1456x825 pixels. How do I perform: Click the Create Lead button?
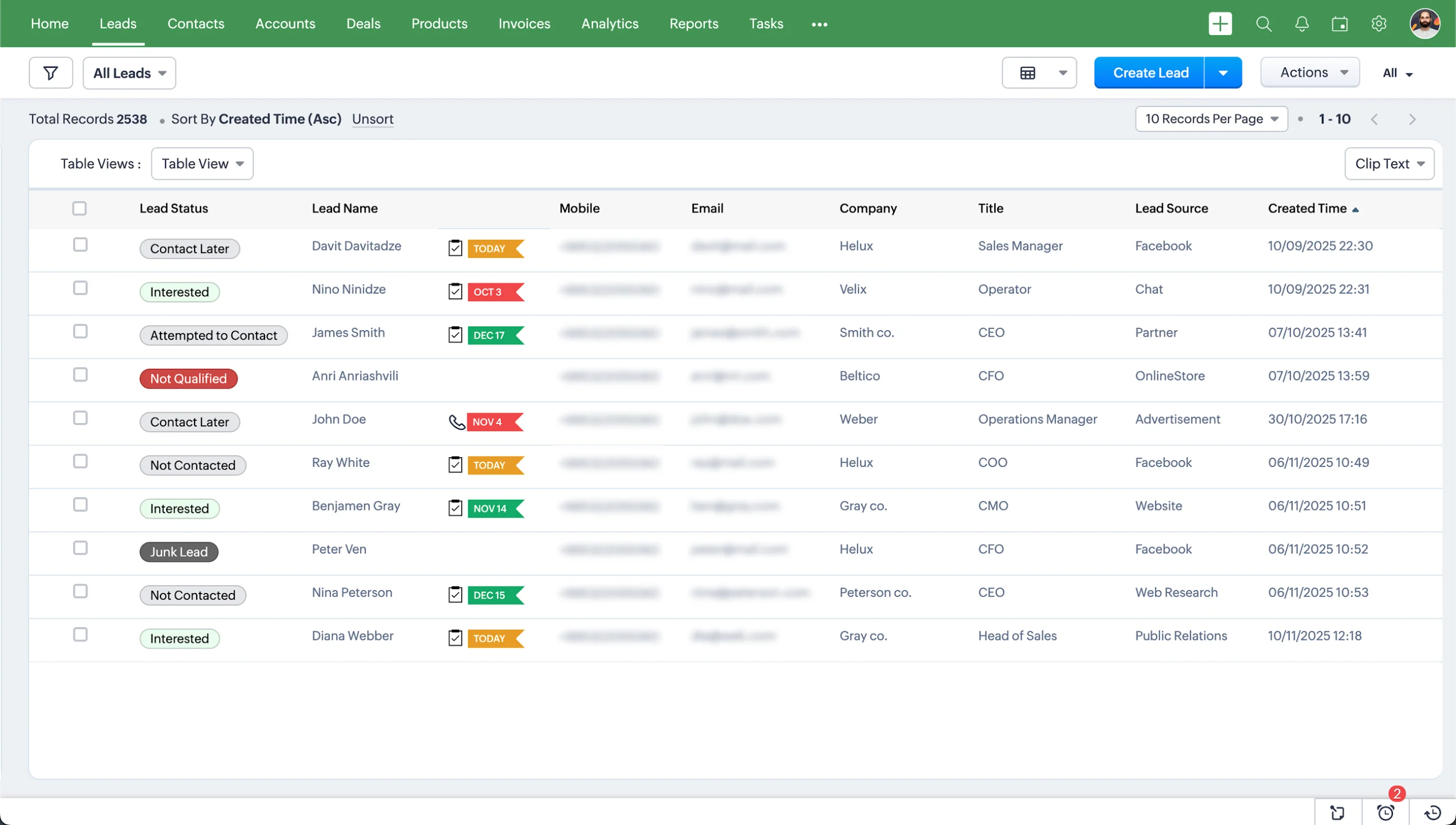1150,73
